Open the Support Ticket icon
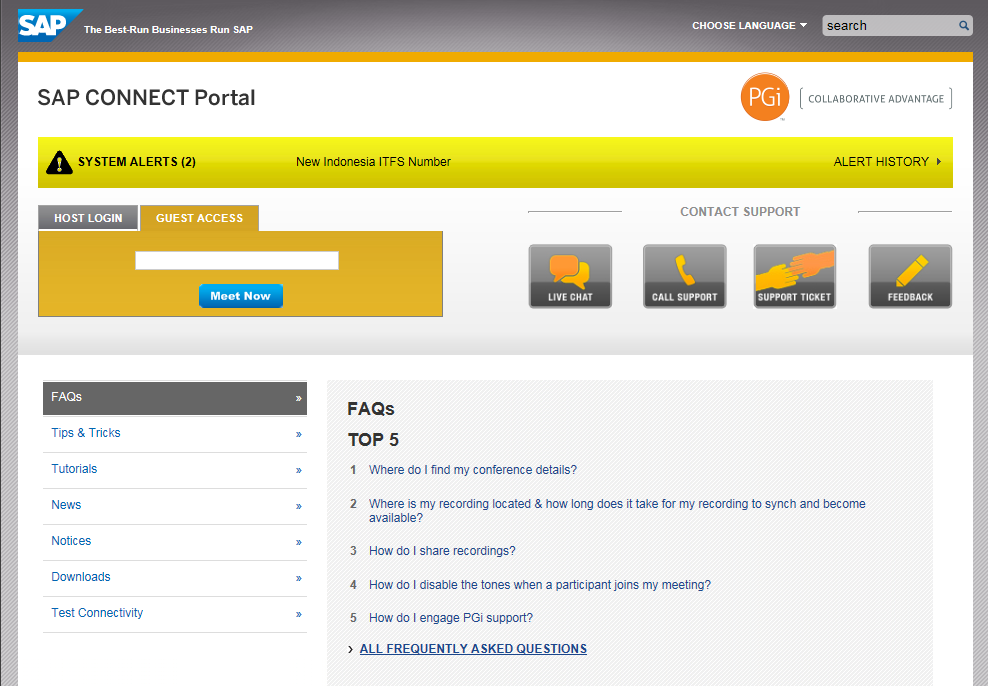This screenshot has height=686, width=988. [x=794, y=276]
